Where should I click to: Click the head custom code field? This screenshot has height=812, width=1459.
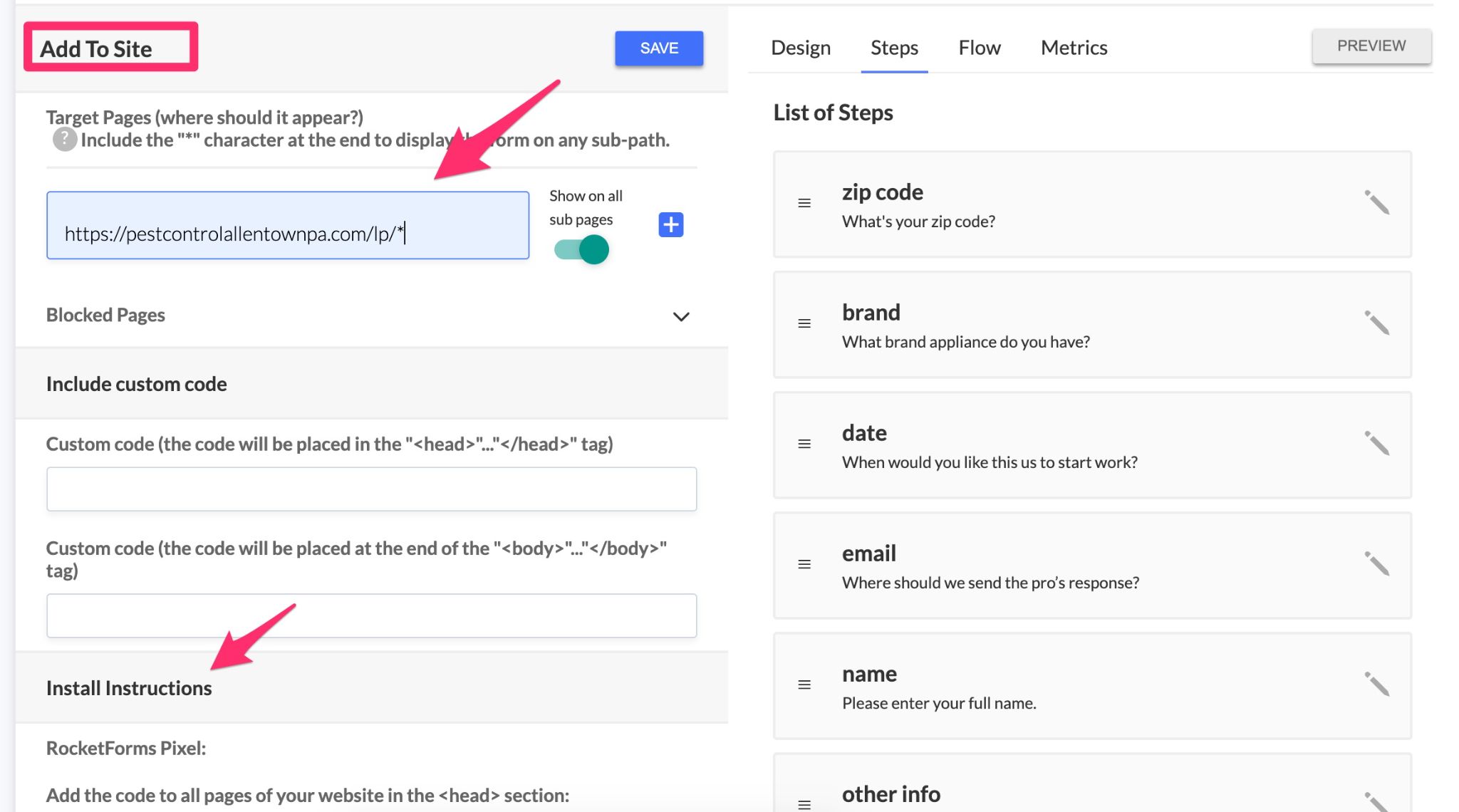click(371, 489)
